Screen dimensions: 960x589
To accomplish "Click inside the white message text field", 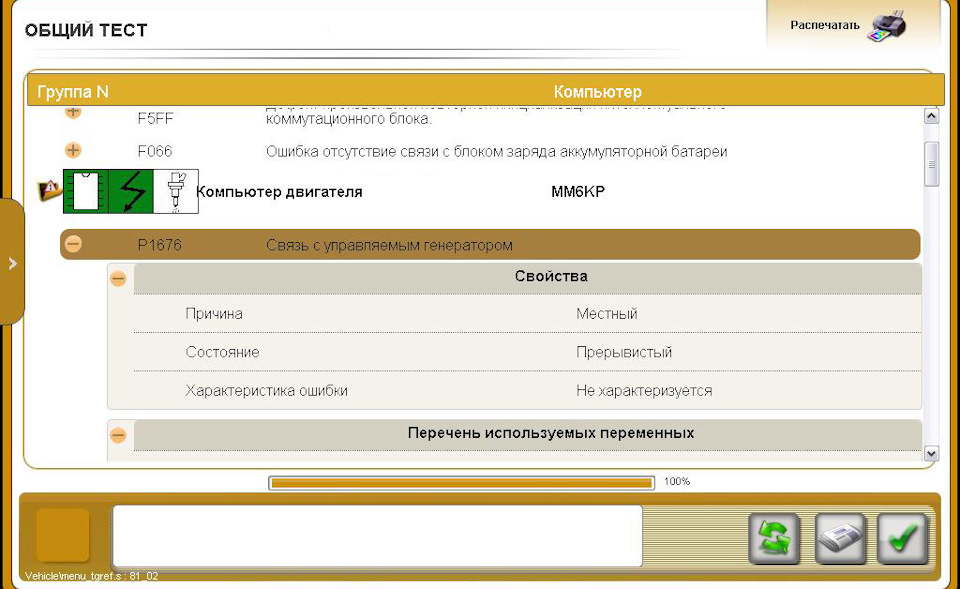I will (377, 536).
